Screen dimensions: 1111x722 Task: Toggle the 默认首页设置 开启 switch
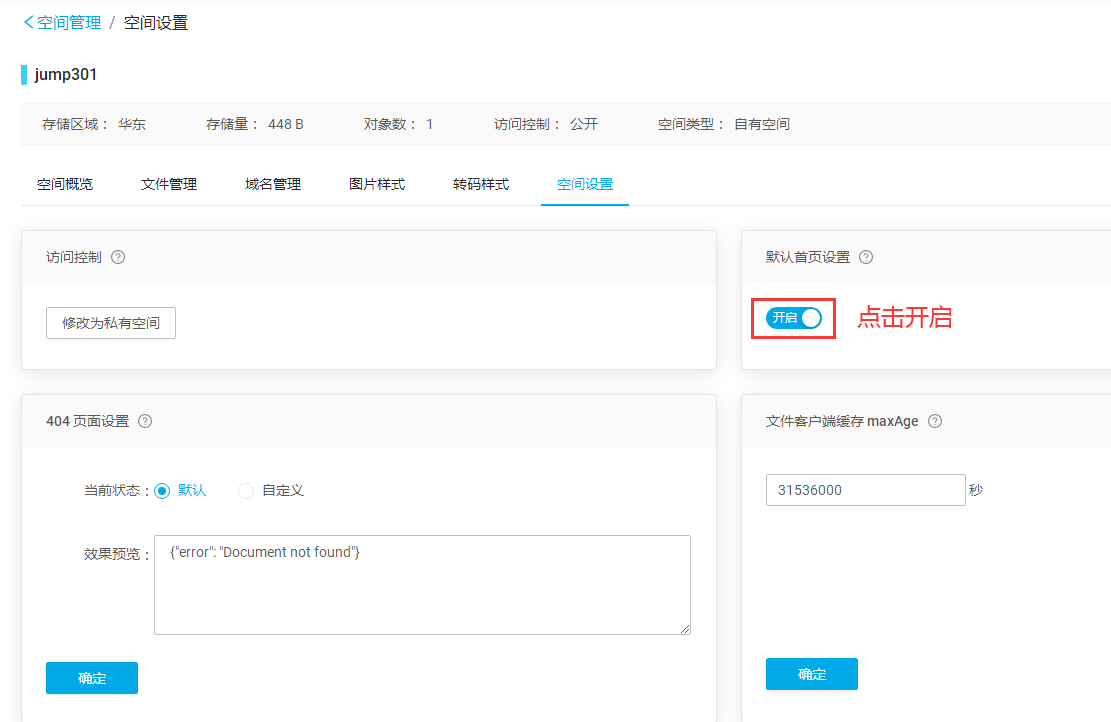tap(794, 318)
